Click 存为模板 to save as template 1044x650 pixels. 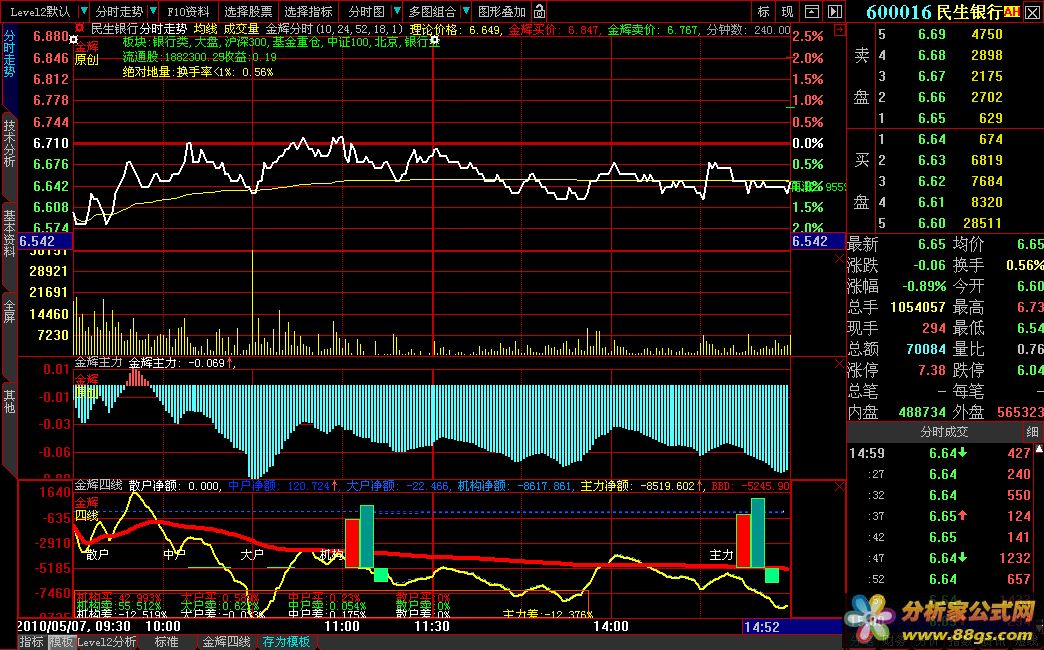point(286,642)
